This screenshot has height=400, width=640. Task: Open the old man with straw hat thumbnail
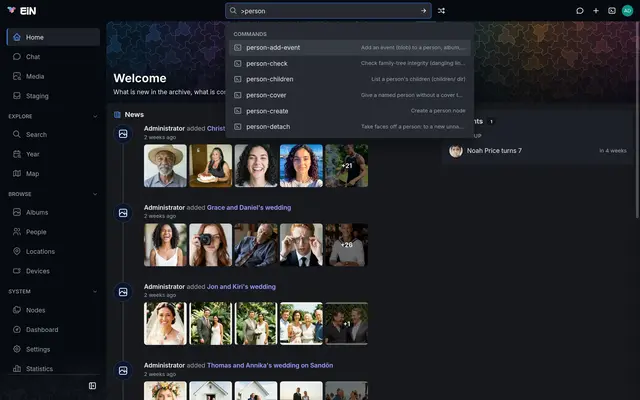click(165, 166)
